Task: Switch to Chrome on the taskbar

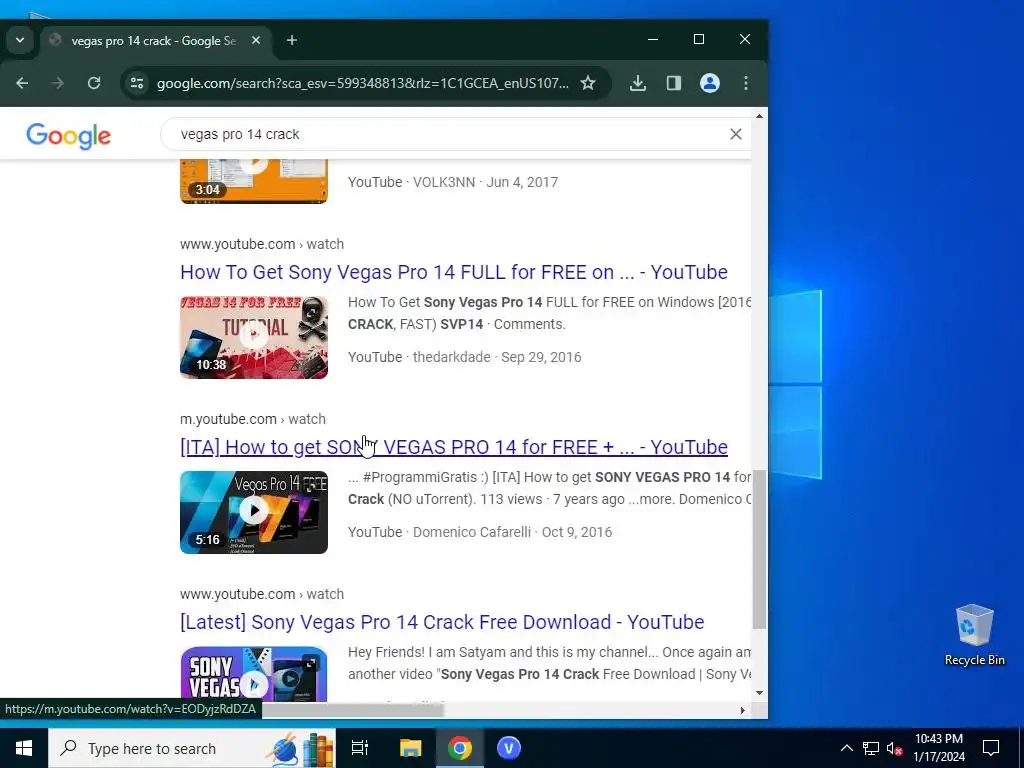Action: click(x=460, y=748)
